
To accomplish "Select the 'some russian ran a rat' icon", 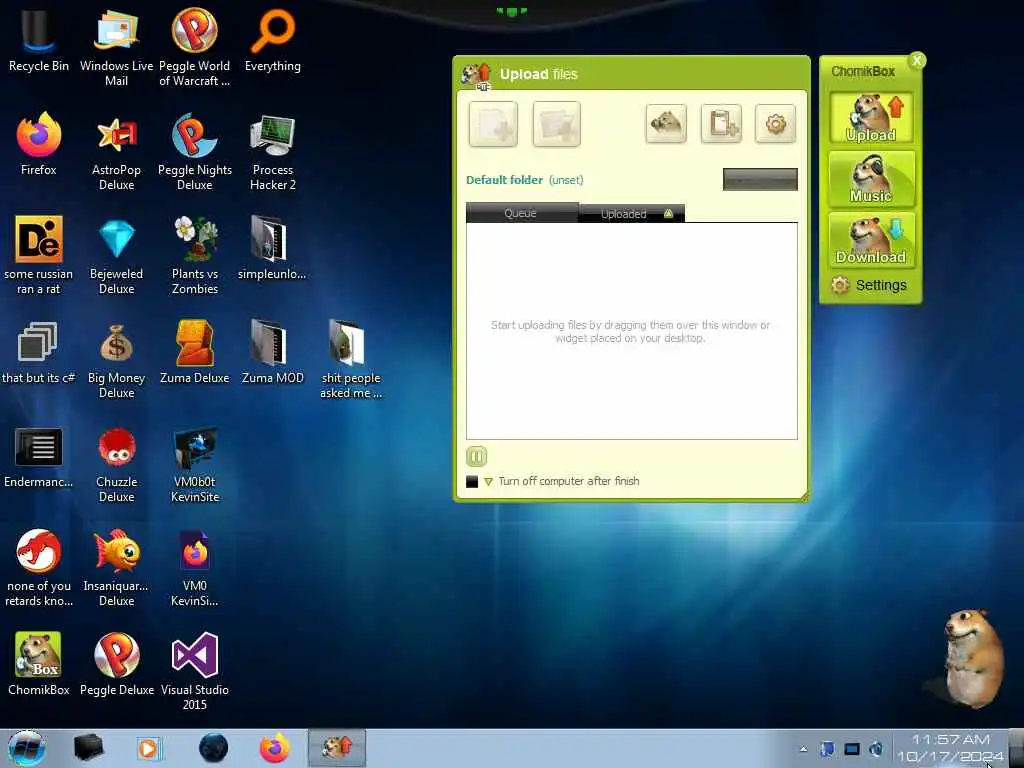I will [x=39, y=256].
